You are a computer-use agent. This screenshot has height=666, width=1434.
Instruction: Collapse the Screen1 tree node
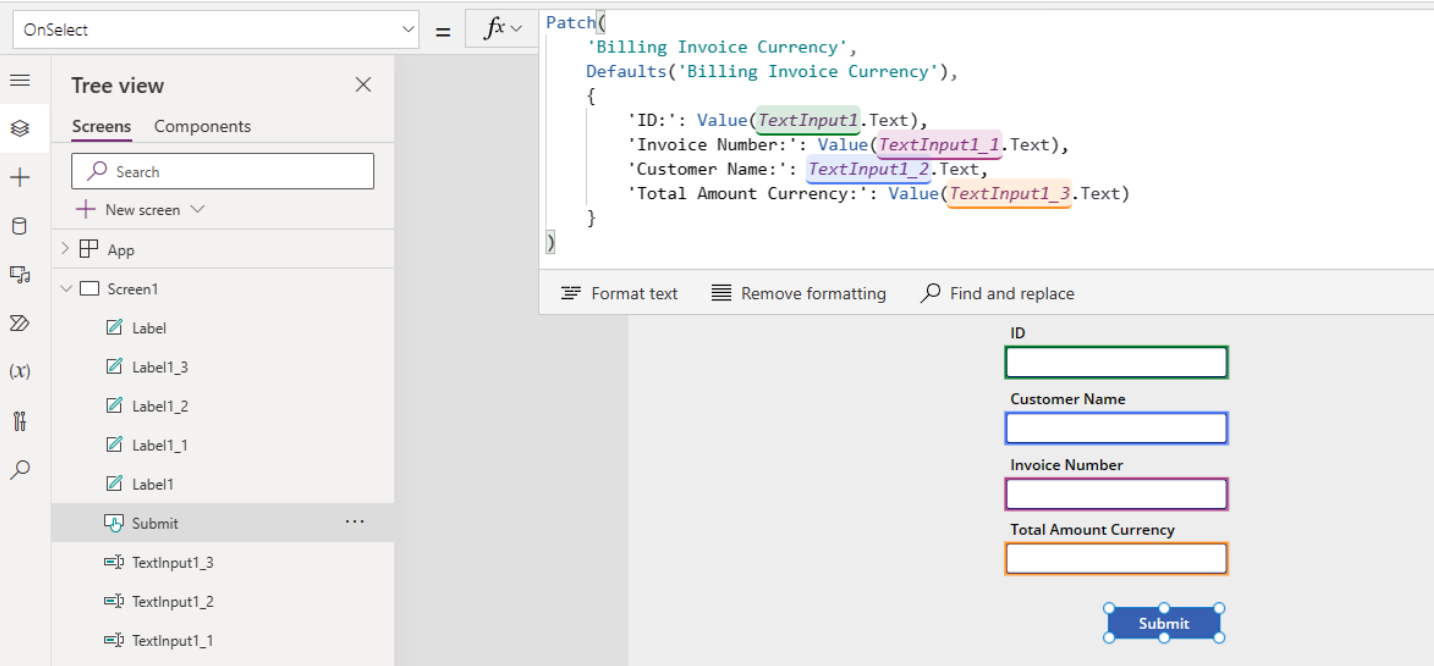click(66, 288)
